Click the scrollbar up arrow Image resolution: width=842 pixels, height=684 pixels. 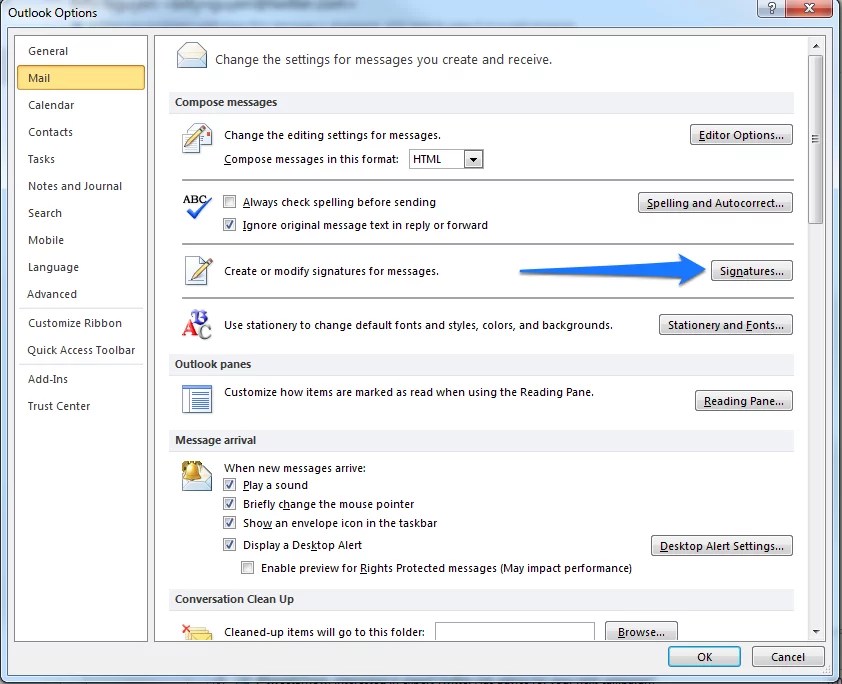pyautogui.click(x=816, y=46)
